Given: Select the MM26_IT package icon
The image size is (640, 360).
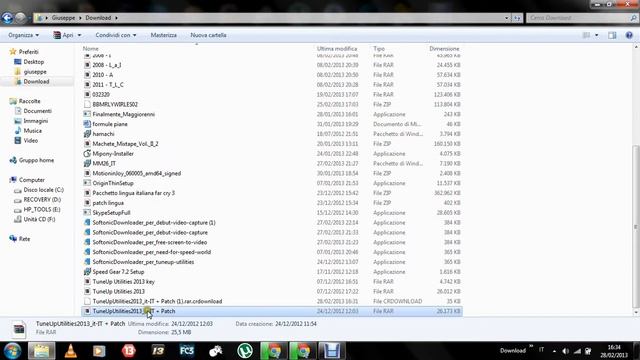Looking at the screenshot, I should (x=87, y=163).
